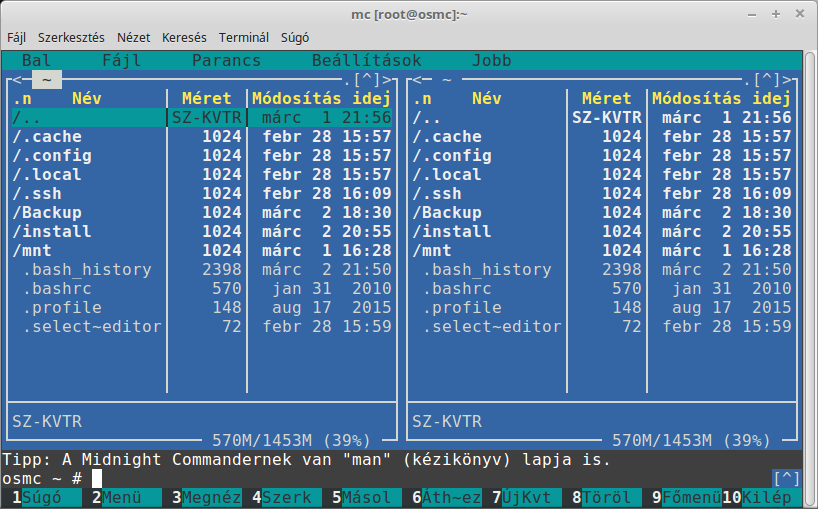
Task: Sort left panel by Név column
Action: [87, 99]
